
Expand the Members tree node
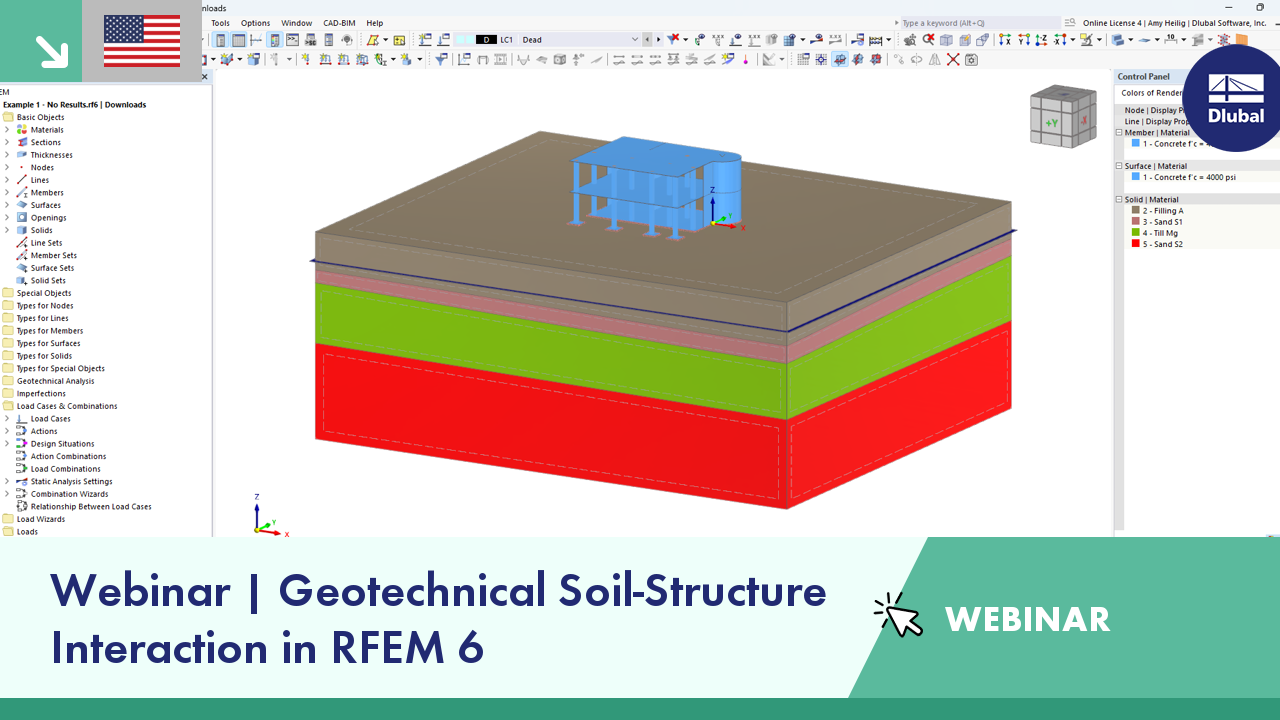[x=8, y=192]
